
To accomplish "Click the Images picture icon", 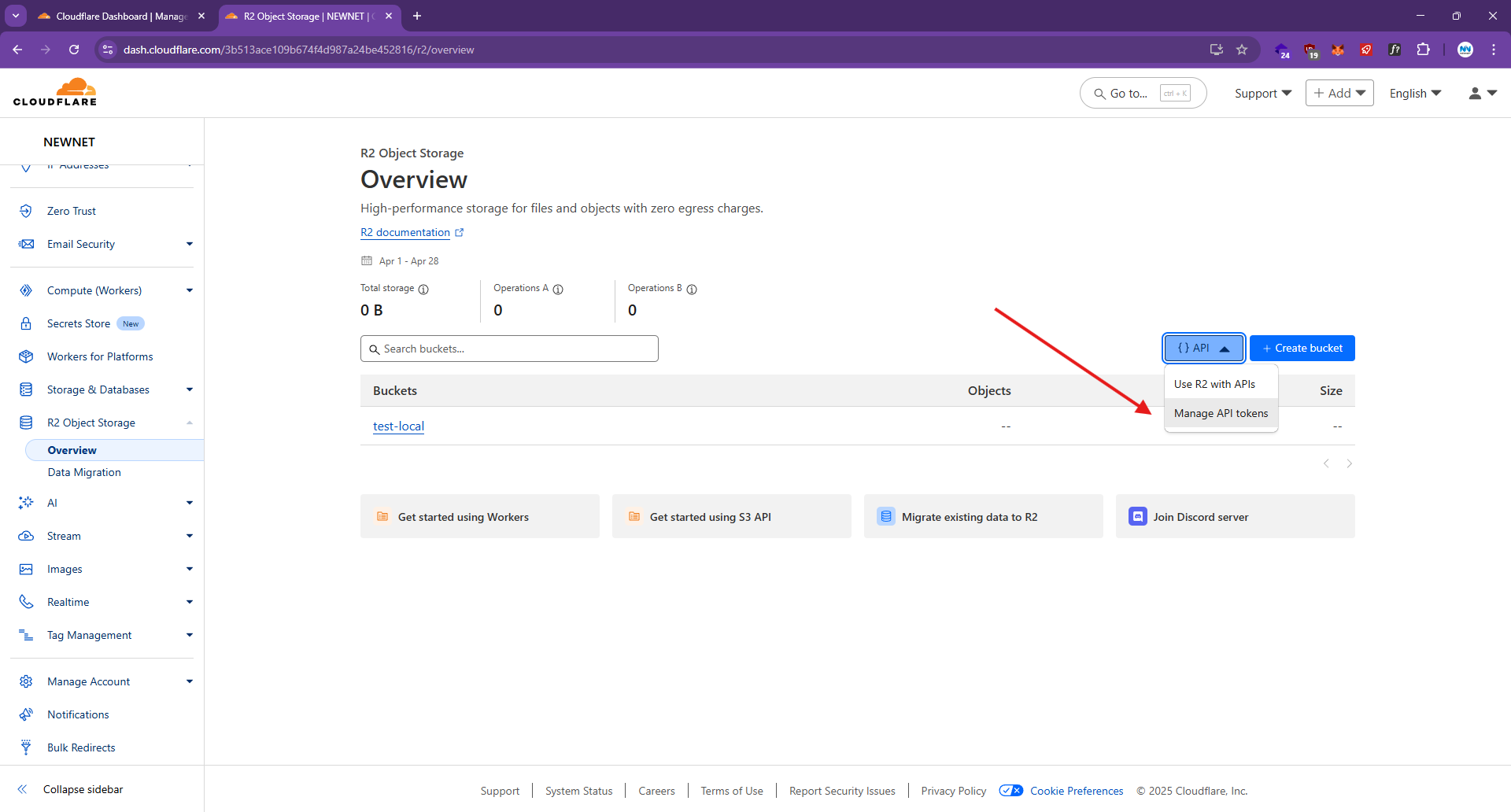I will [26, 569].
